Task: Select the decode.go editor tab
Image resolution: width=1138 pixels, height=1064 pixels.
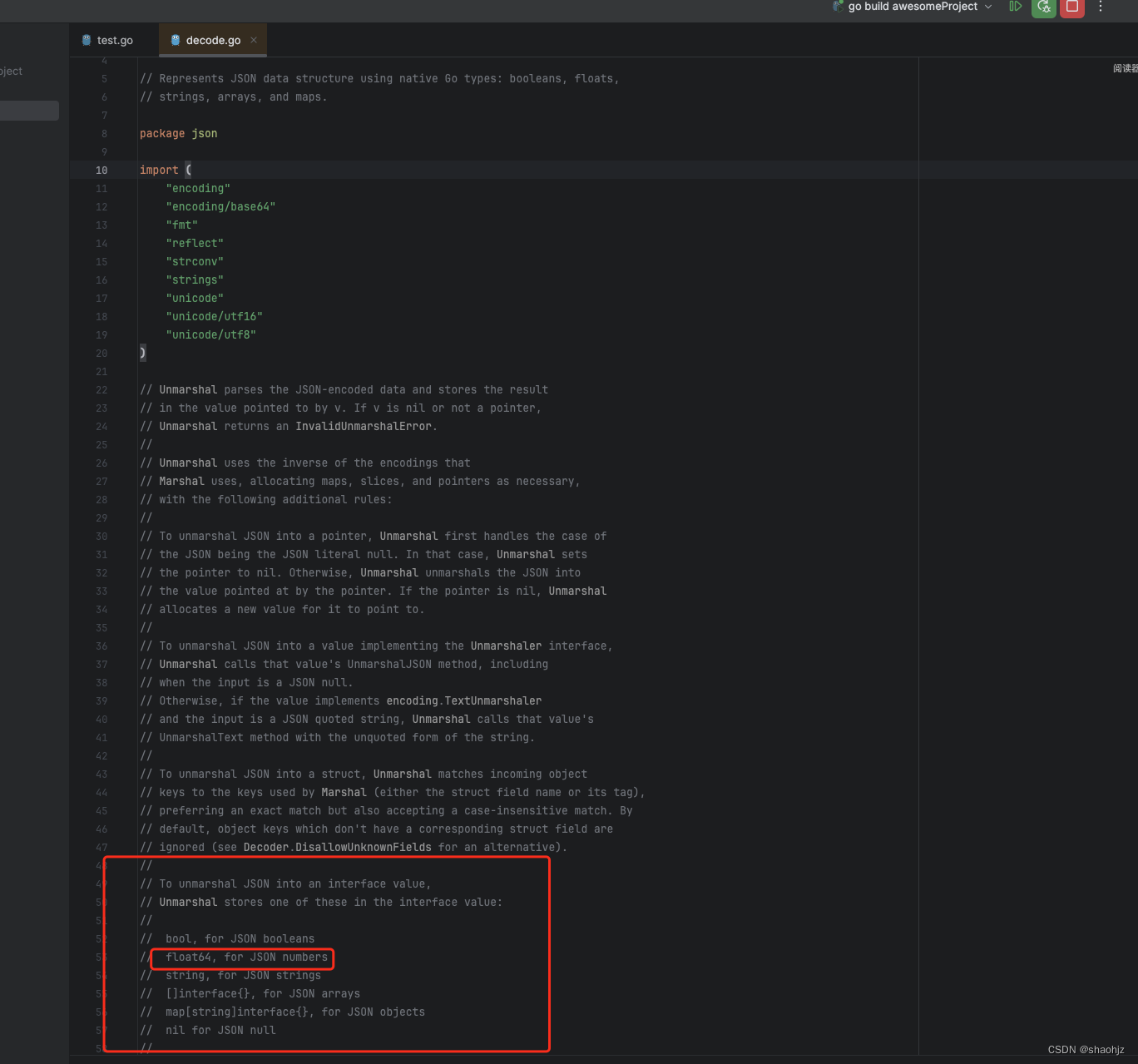Action: (213, 40)
